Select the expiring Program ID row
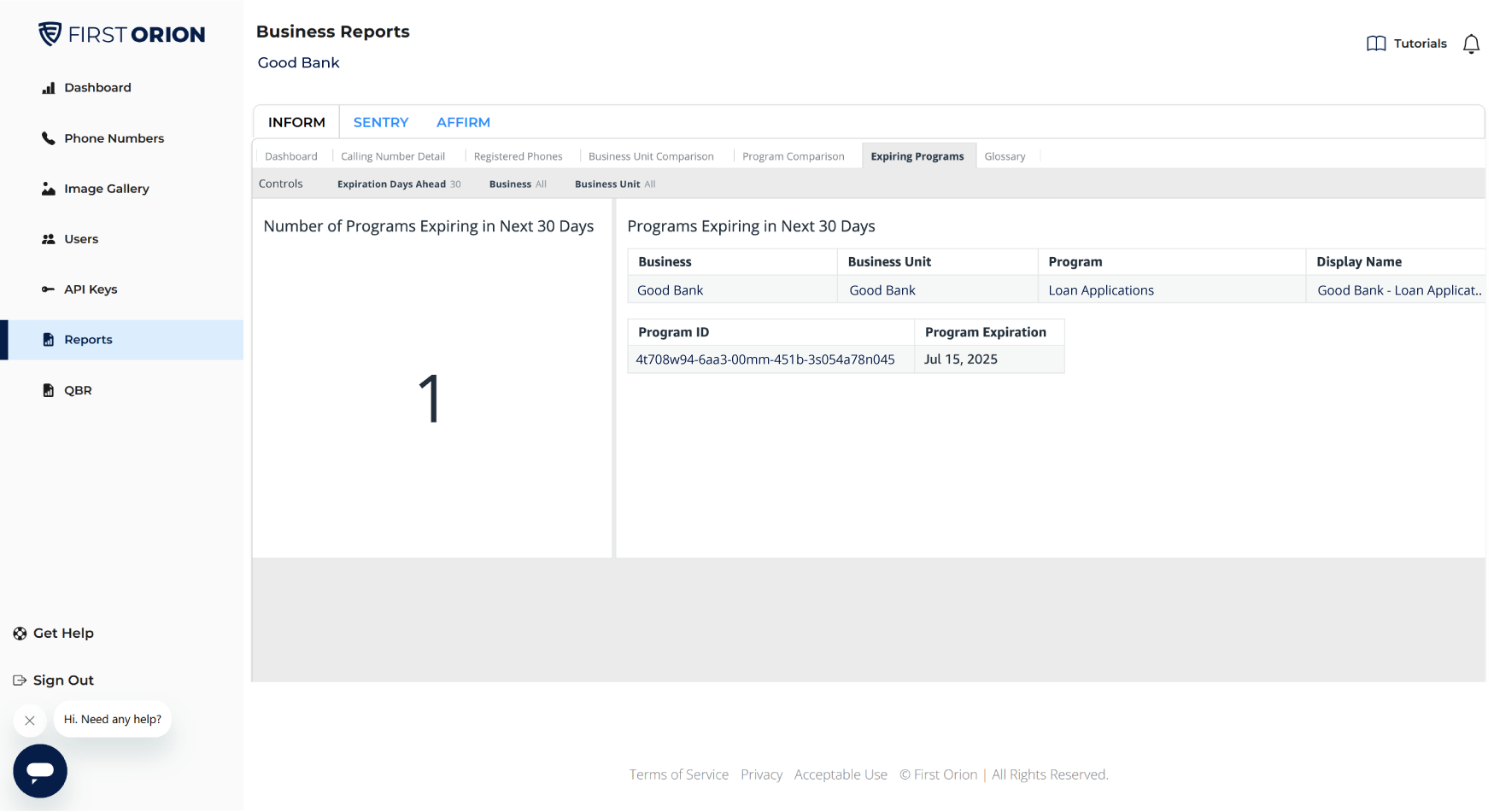The width and height of the screenshot is (1494, 812). click(x=765, y=359)
